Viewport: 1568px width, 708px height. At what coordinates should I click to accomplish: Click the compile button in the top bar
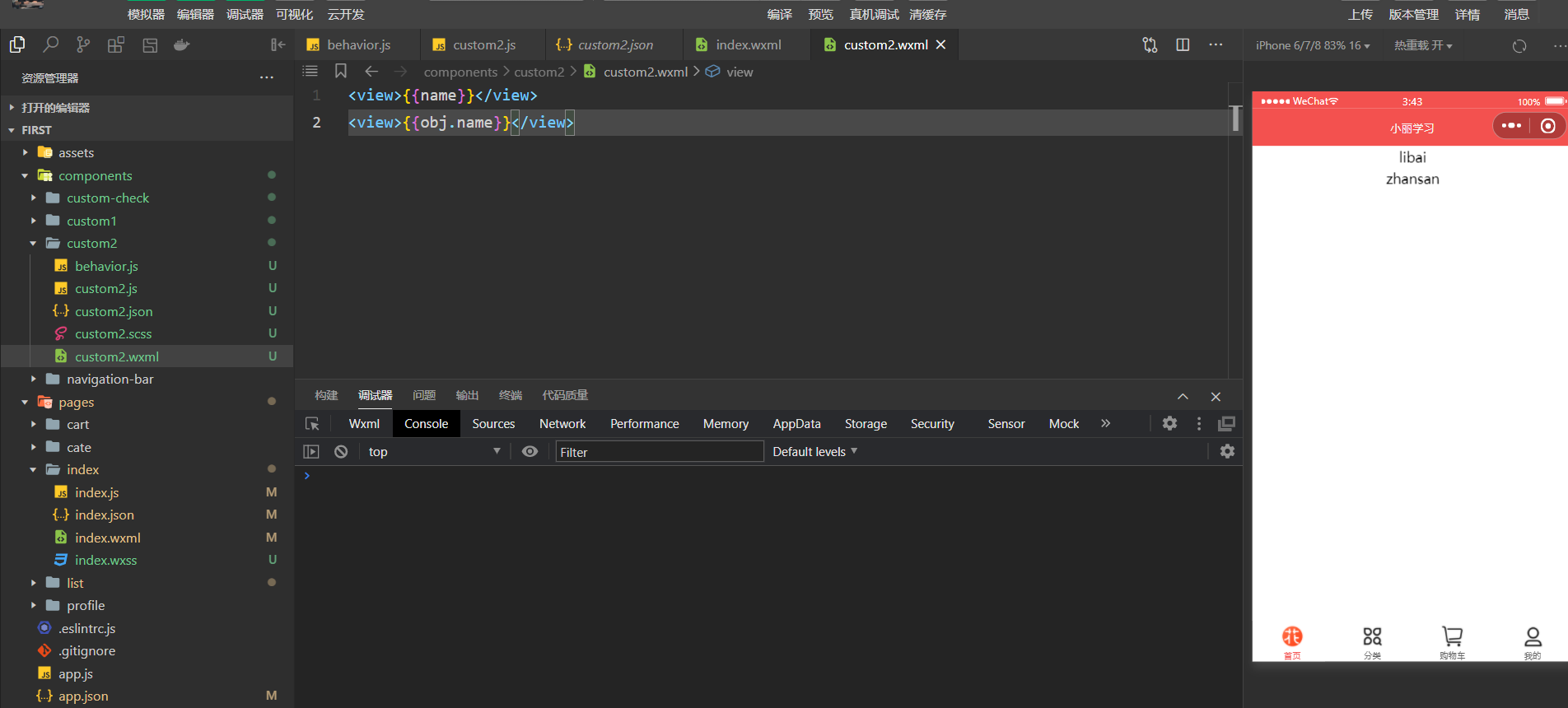click(x=779, y=14)
